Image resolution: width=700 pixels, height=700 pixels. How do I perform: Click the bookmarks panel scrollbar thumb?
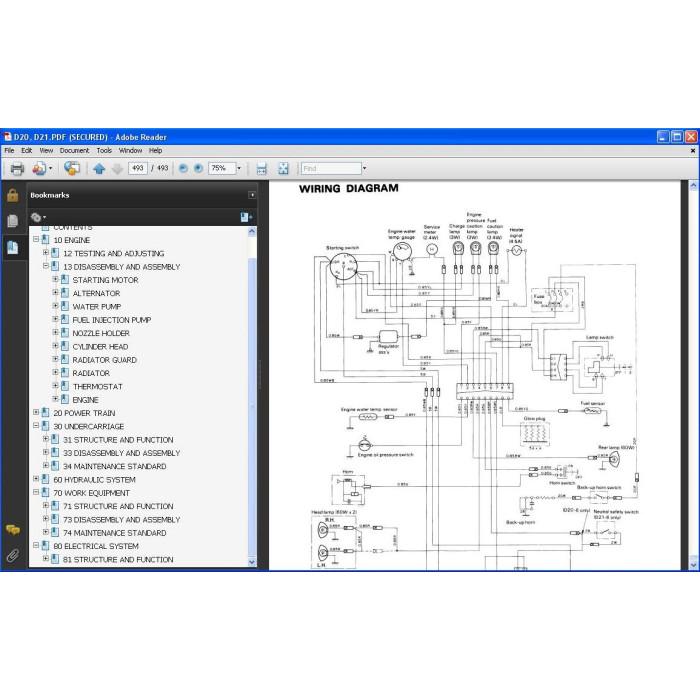[x=252, y=406]
